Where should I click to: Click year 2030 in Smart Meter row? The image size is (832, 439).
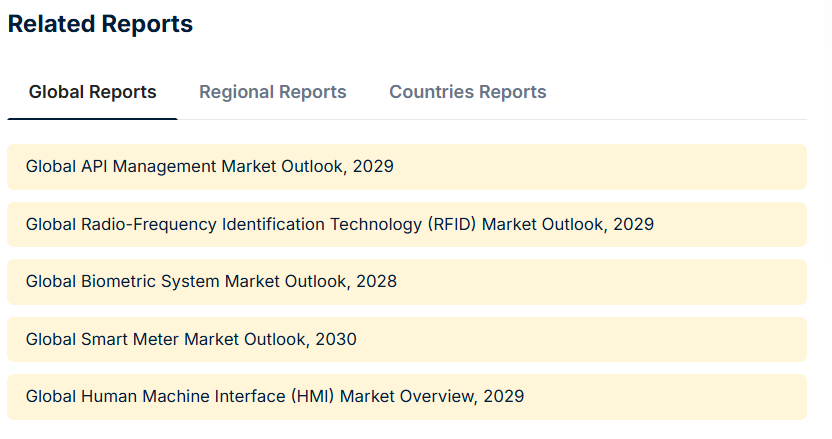tap(336, 339)
